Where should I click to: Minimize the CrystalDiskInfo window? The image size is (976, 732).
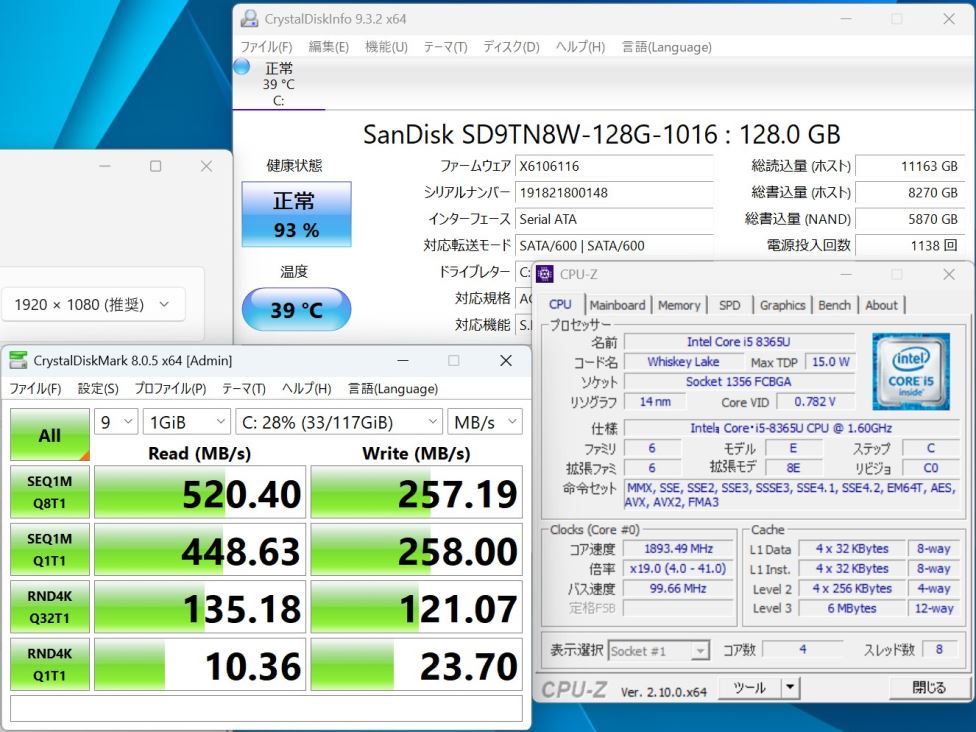click(846, 19)
